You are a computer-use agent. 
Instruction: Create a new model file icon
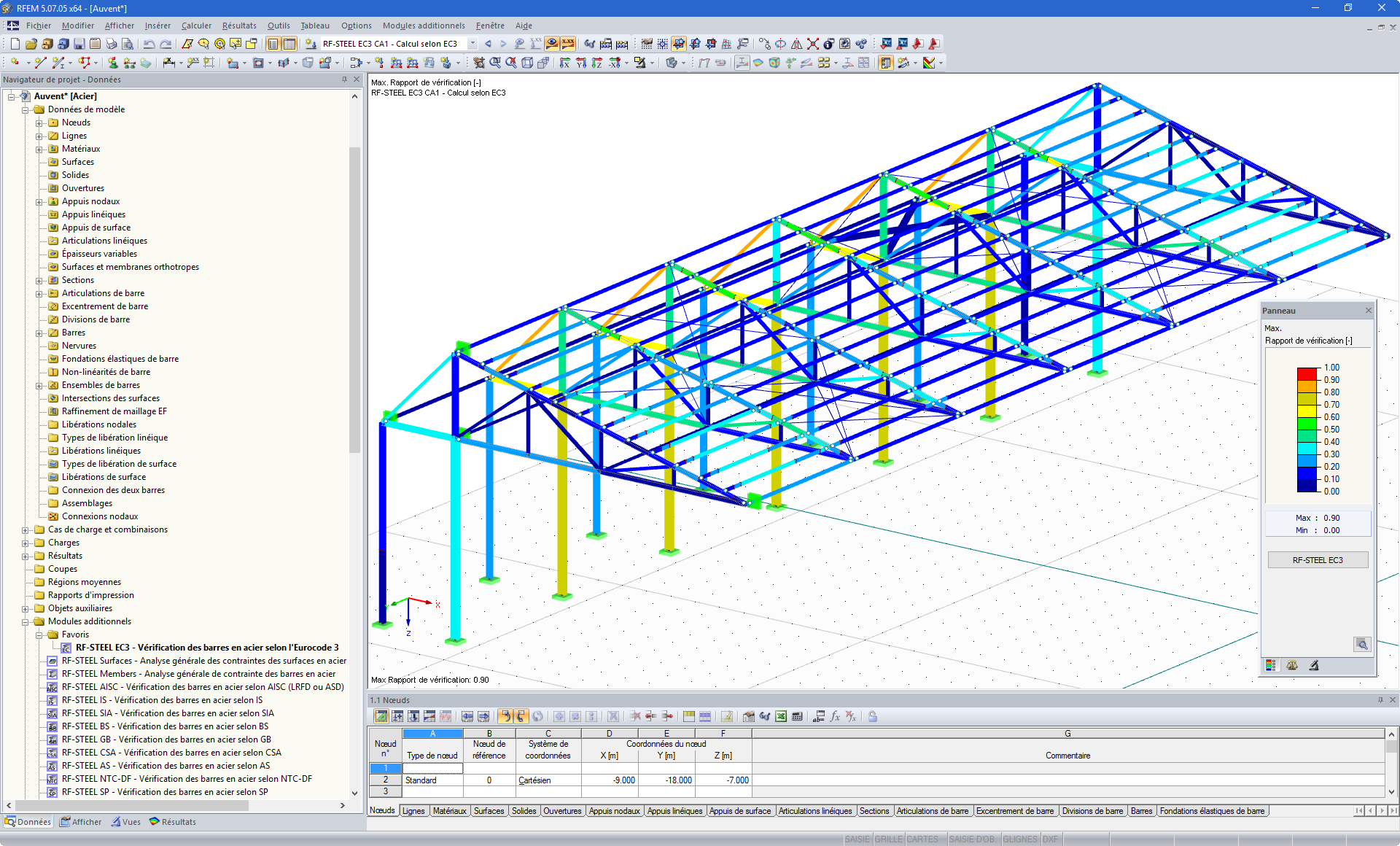click(x=15, y=44)
